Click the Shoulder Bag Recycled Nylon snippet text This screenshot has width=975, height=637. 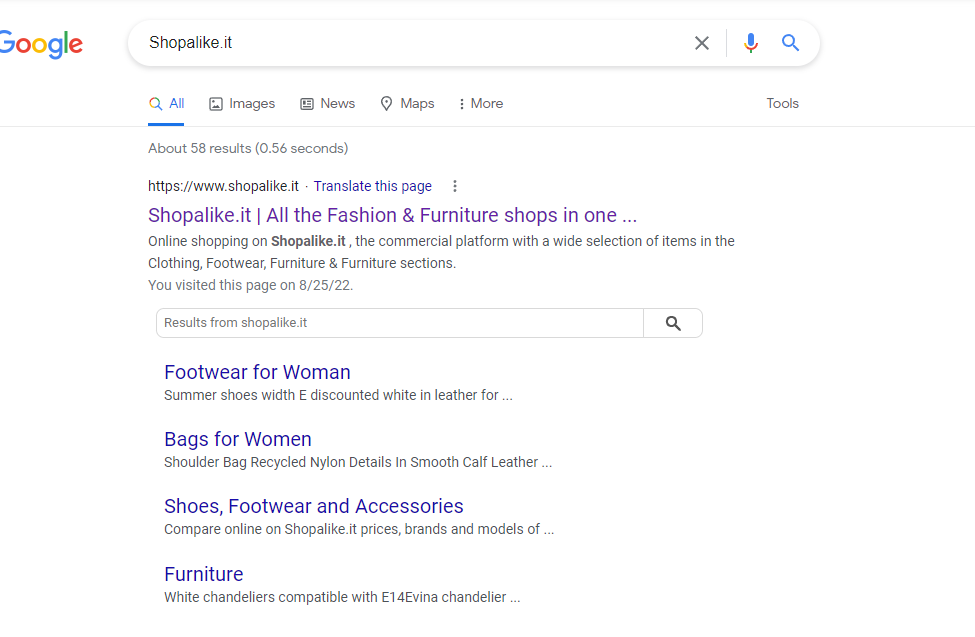358,463
